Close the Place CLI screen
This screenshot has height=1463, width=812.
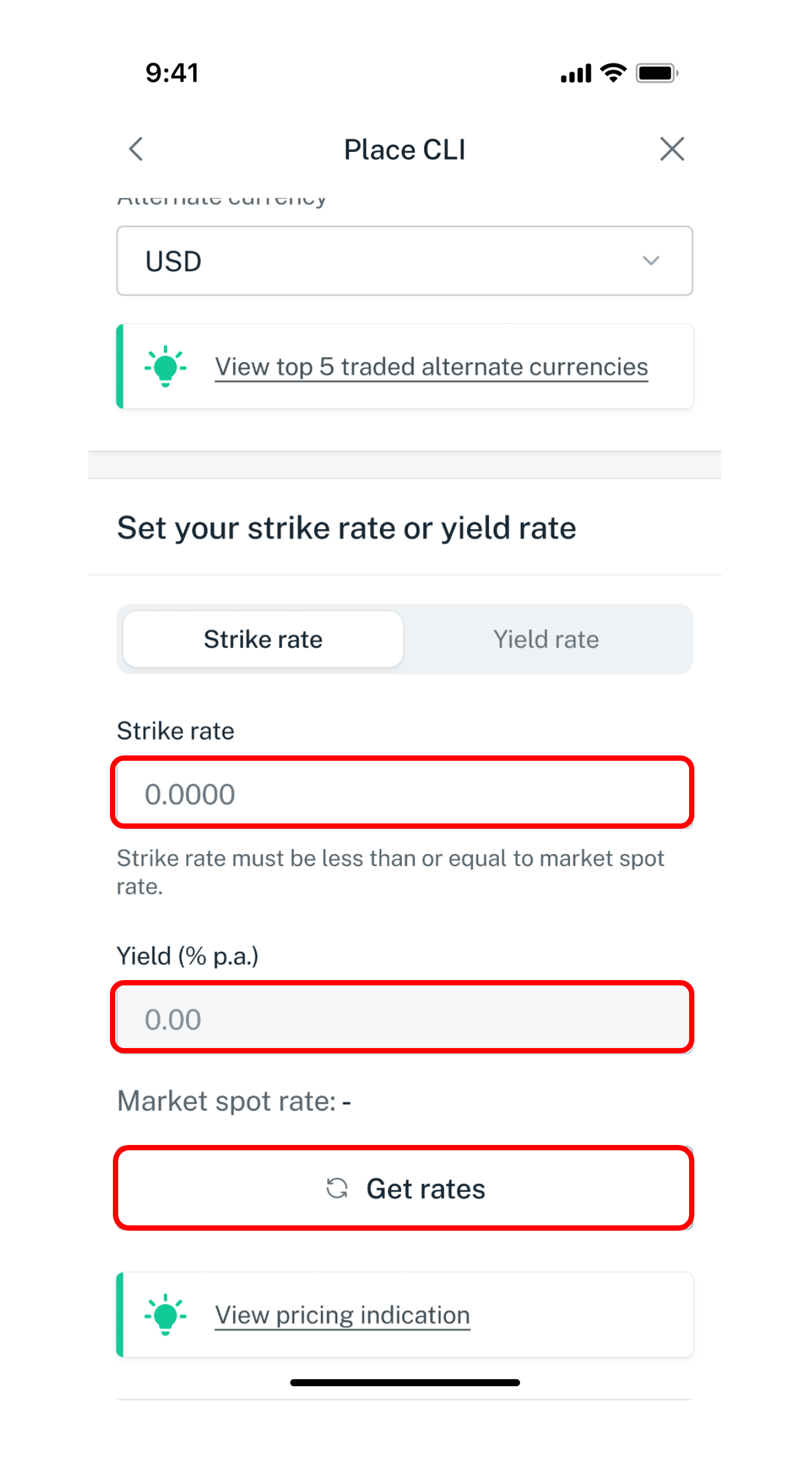coord(672,149)
